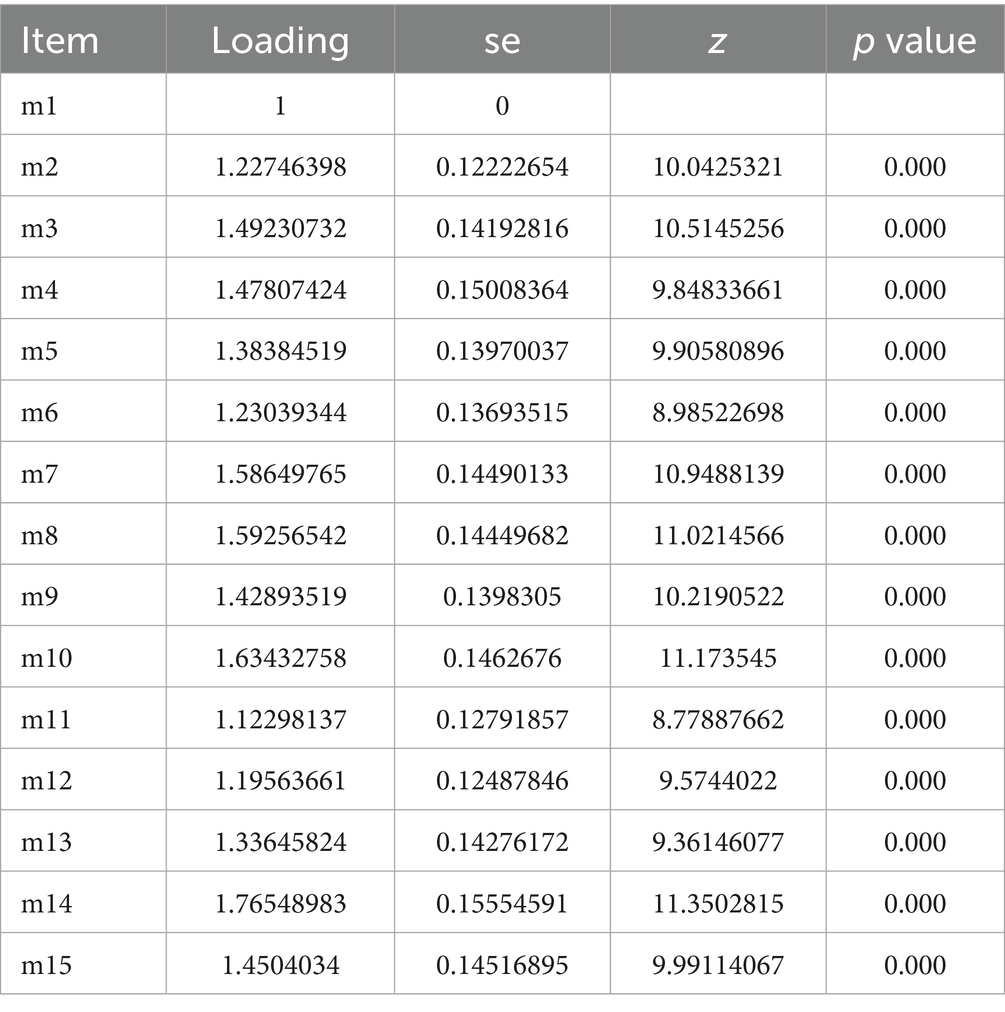Select the p value cell for m9
Screen dimensions: 1005x1012
[914, 597]
